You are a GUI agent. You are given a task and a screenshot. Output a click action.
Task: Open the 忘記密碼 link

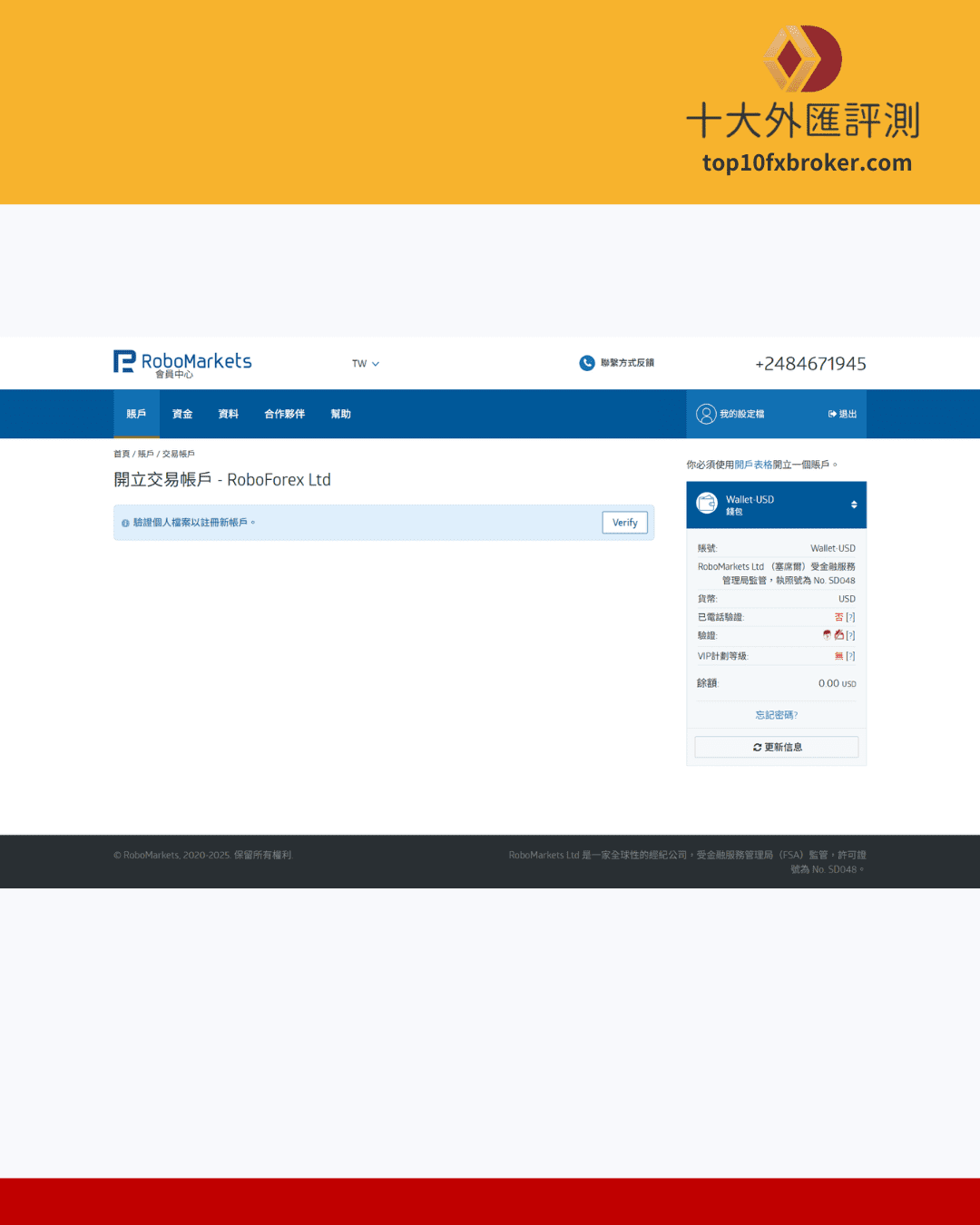pyautogui.click(x=776, y=715)
